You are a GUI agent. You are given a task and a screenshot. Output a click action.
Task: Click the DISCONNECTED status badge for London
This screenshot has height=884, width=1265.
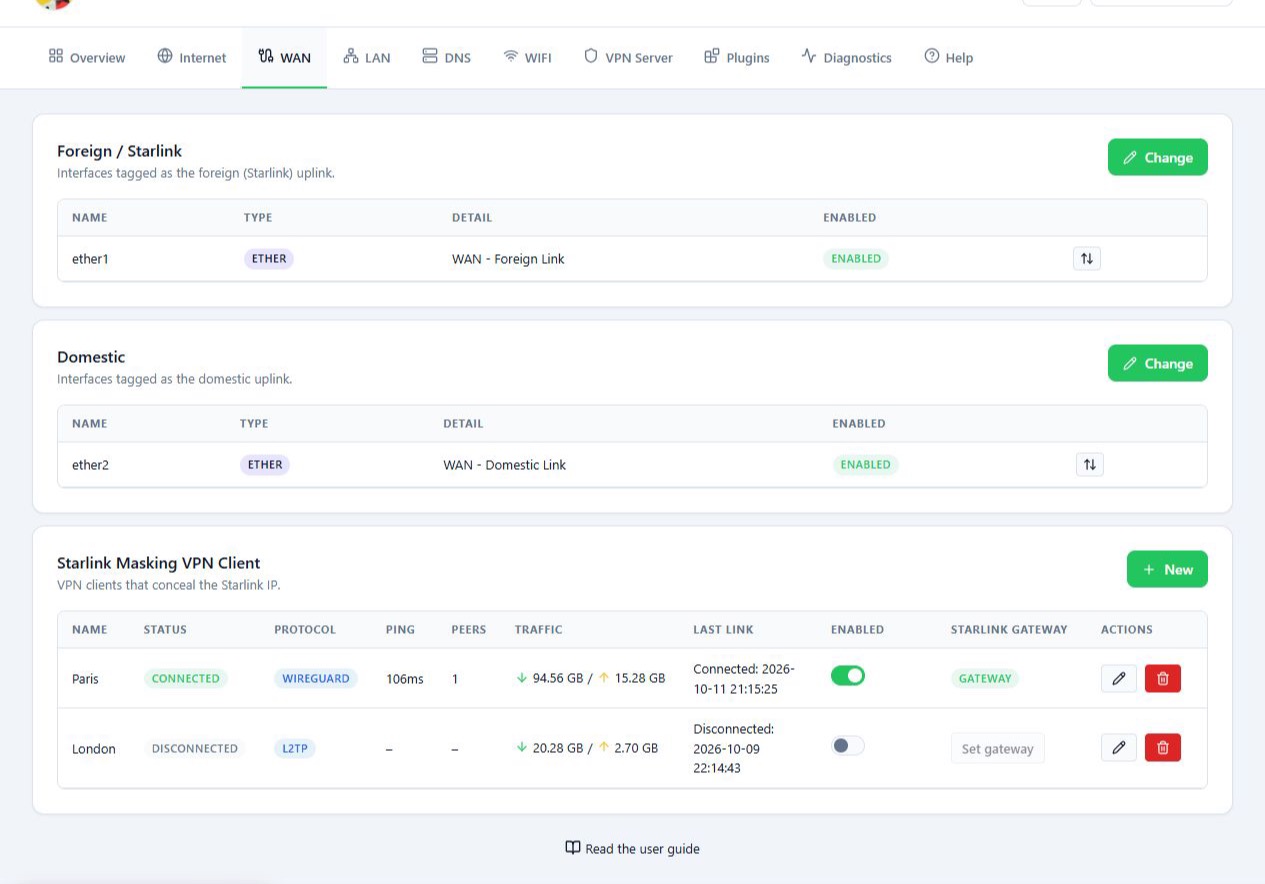194,748
